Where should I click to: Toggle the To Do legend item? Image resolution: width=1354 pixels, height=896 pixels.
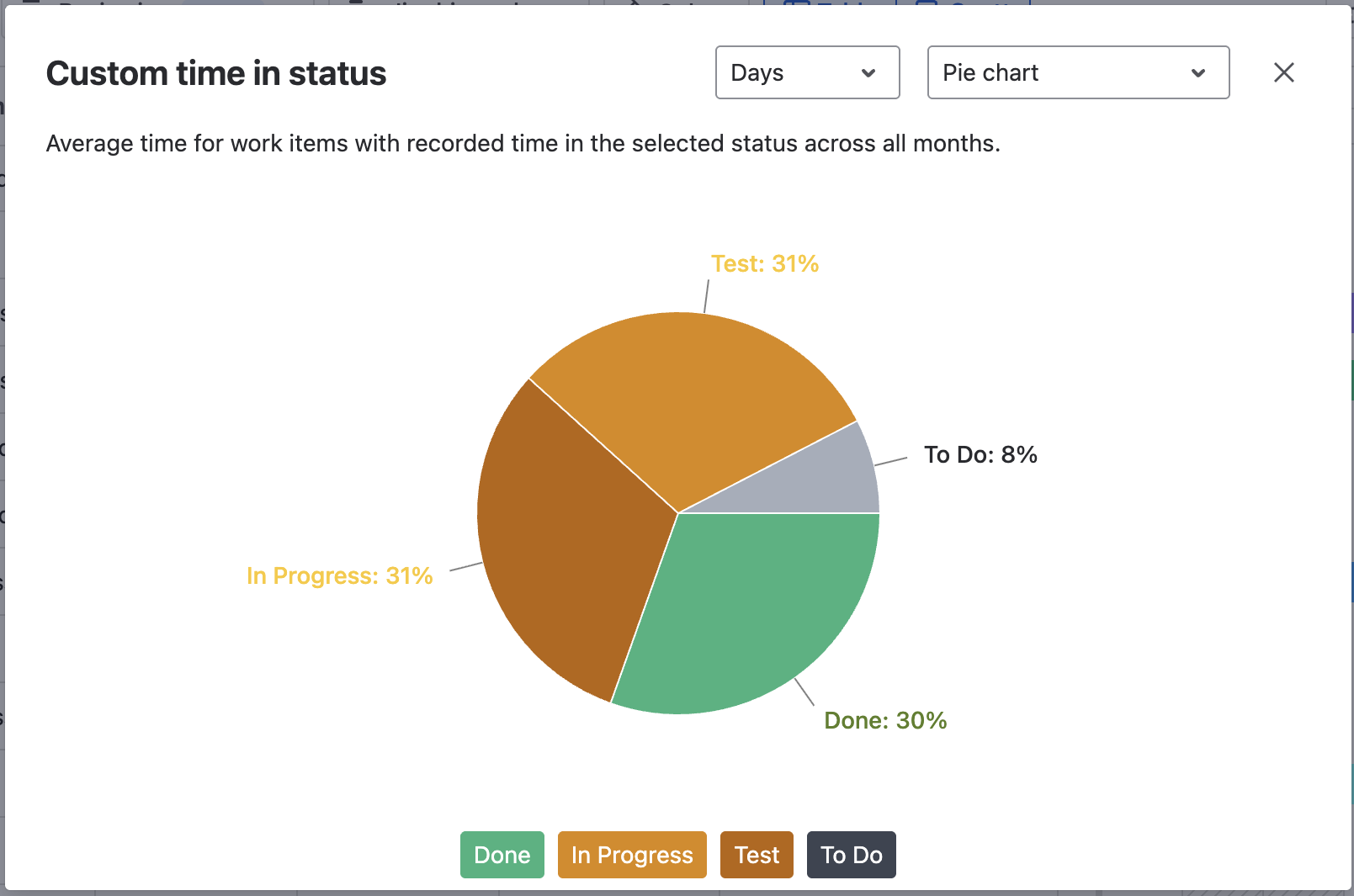851,855
